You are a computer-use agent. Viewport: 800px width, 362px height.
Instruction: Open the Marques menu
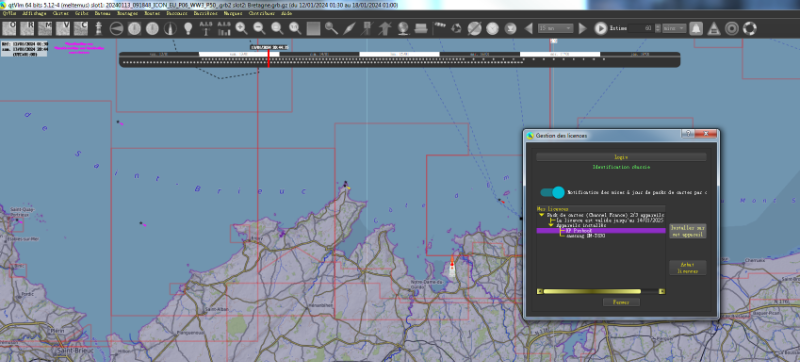[233, 13]
